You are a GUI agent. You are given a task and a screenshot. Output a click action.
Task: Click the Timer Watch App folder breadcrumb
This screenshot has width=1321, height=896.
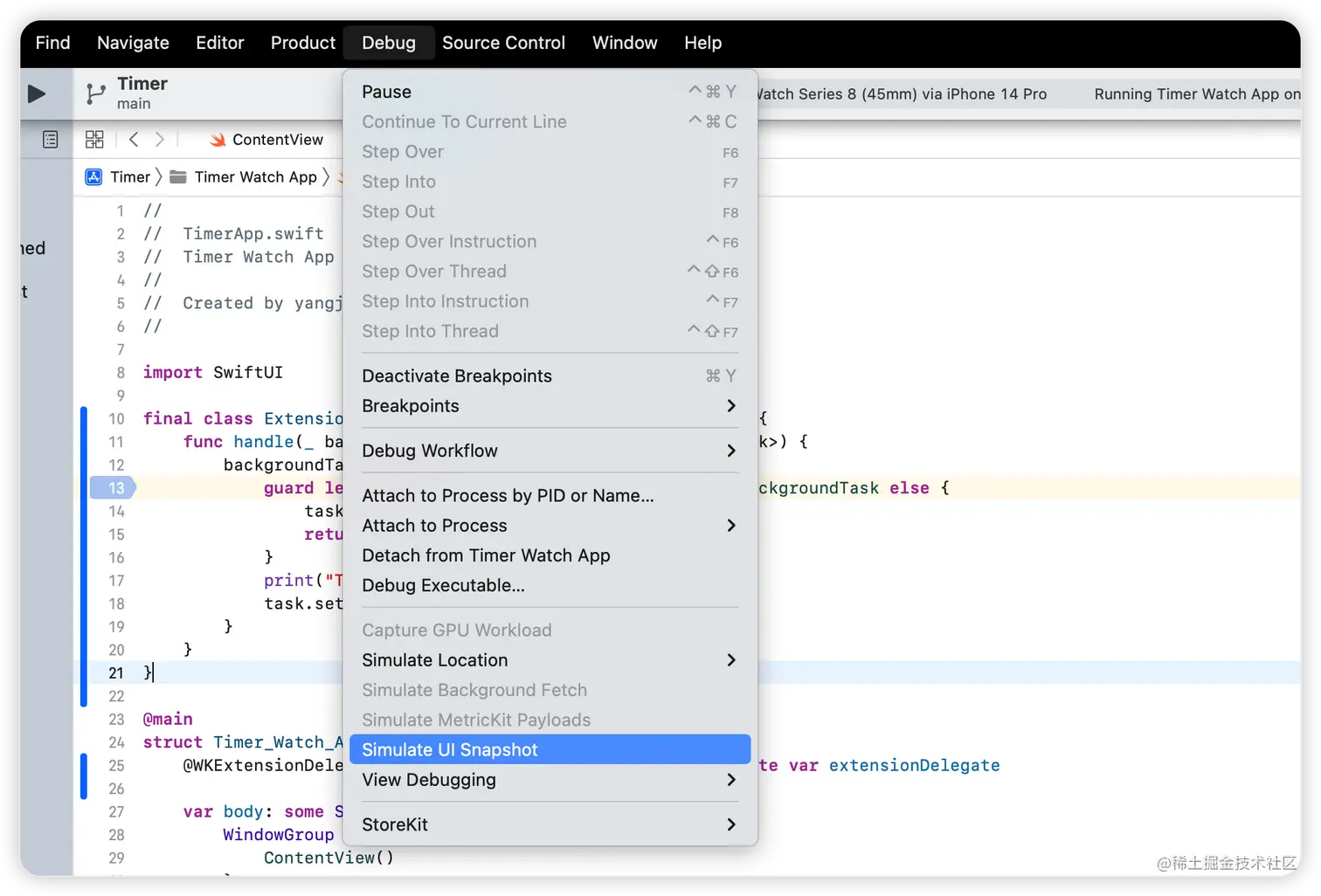[244, 177]
